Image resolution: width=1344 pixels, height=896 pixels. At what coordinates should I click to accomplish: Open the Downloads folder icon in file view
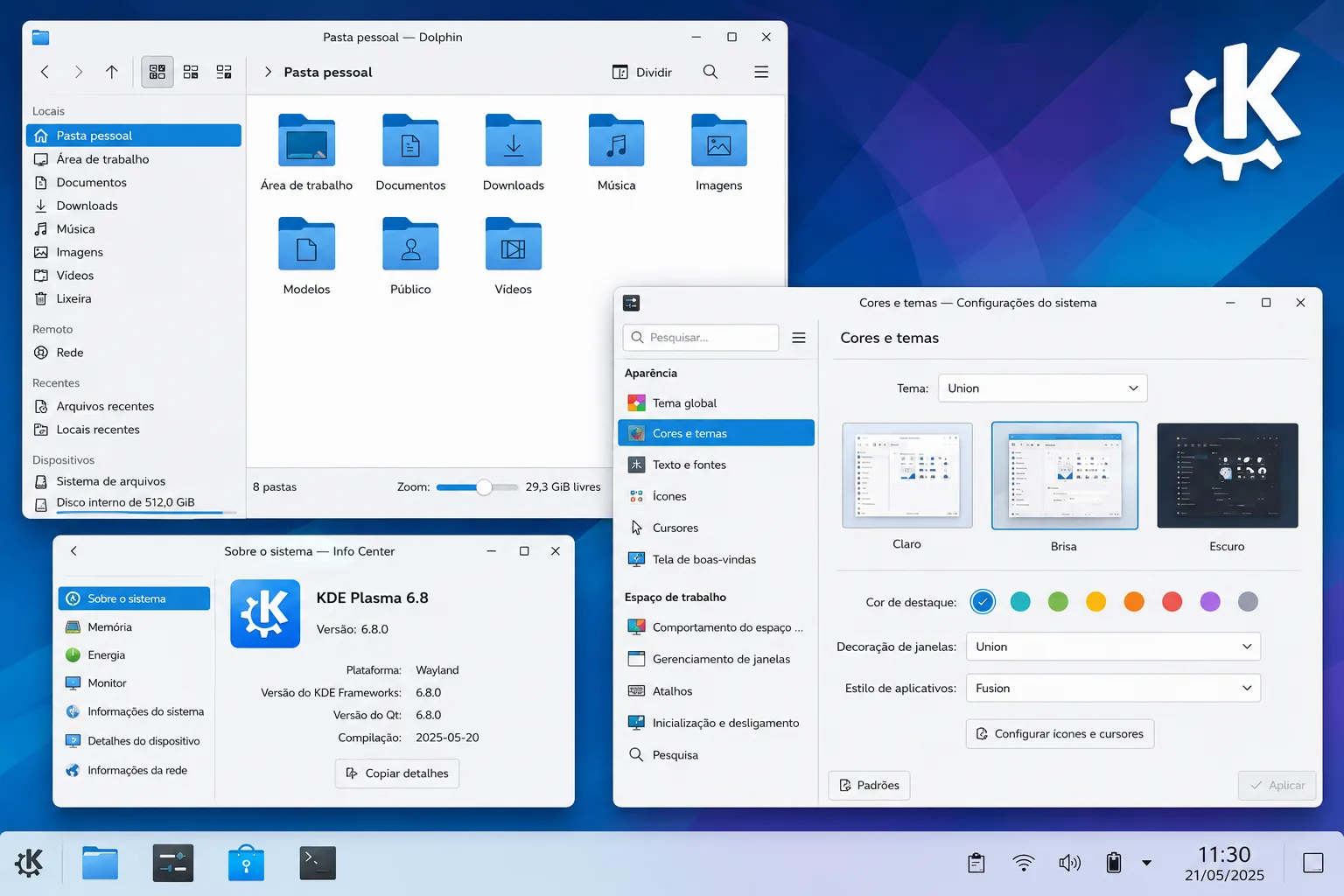click(x=514, y=141)
